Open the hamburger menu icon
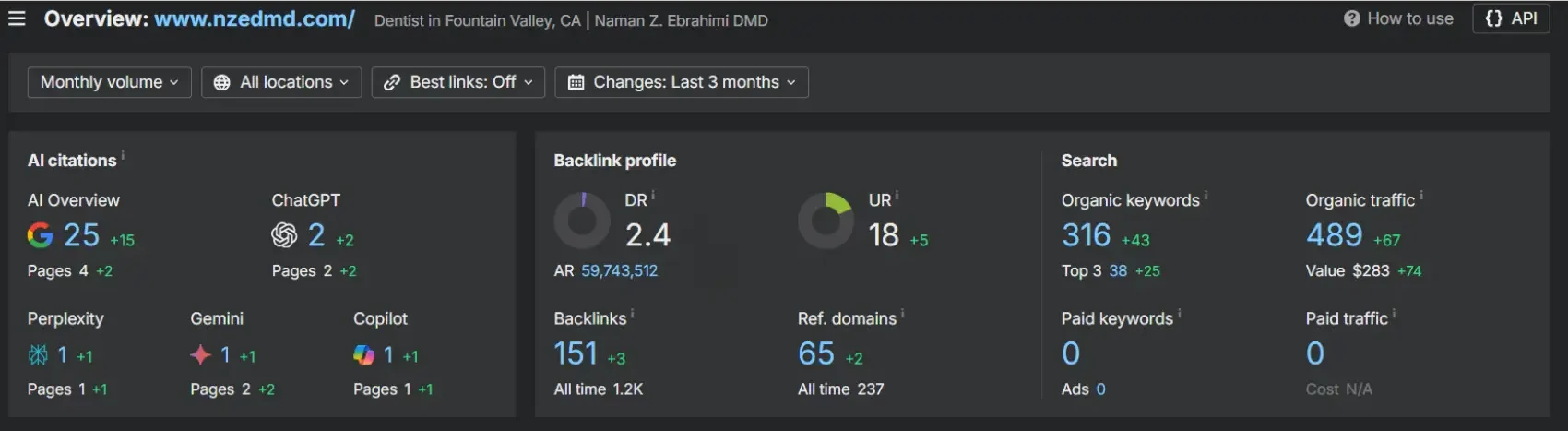This screenshot has height=431, width=1568. 17,18
